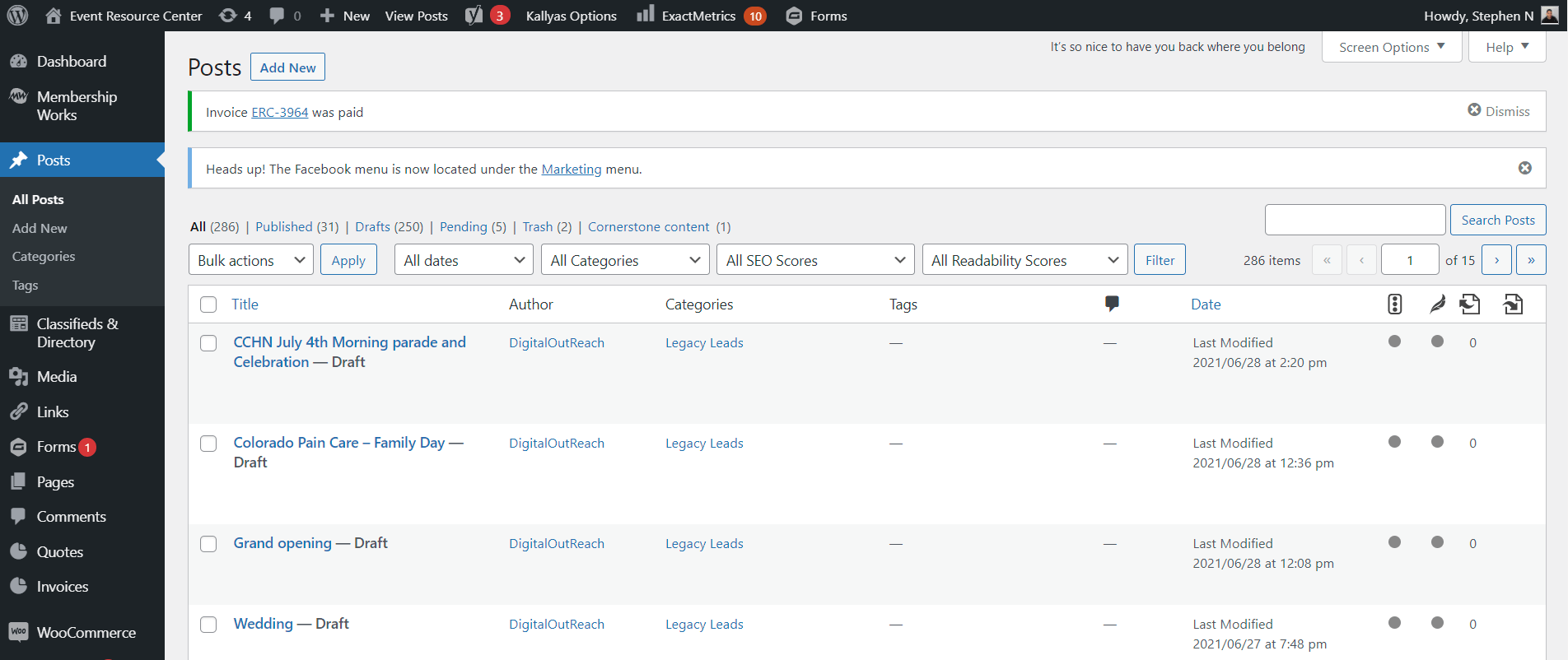
Task: Show the Drafts (250) posts view
Action: [x=389, y=226]
